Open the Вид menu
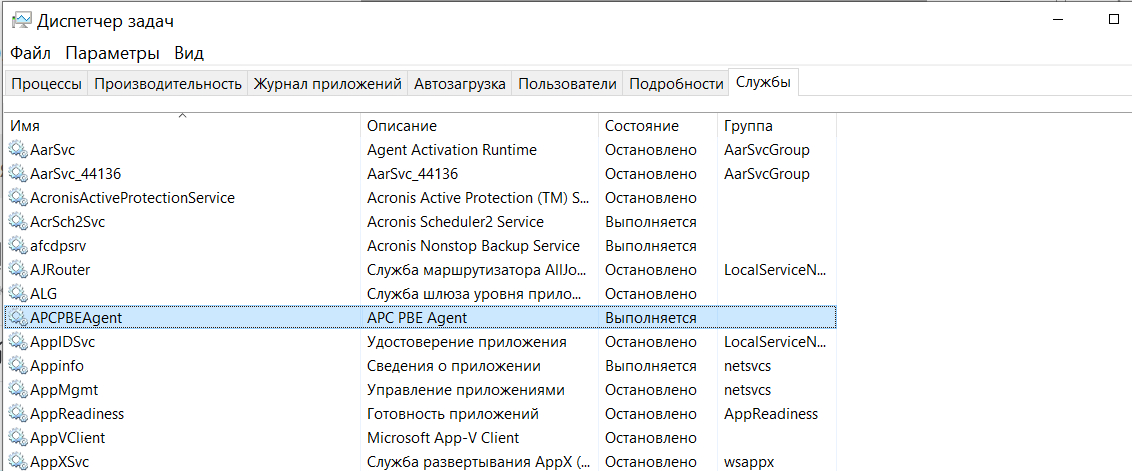Screen dimensions: 1132x471 pos(189,53)
